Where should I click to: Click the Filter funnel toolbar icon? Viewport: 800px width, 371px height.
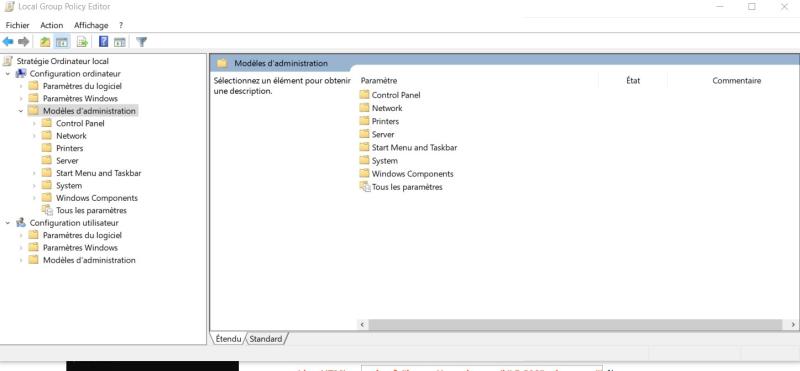click(141, 42)
